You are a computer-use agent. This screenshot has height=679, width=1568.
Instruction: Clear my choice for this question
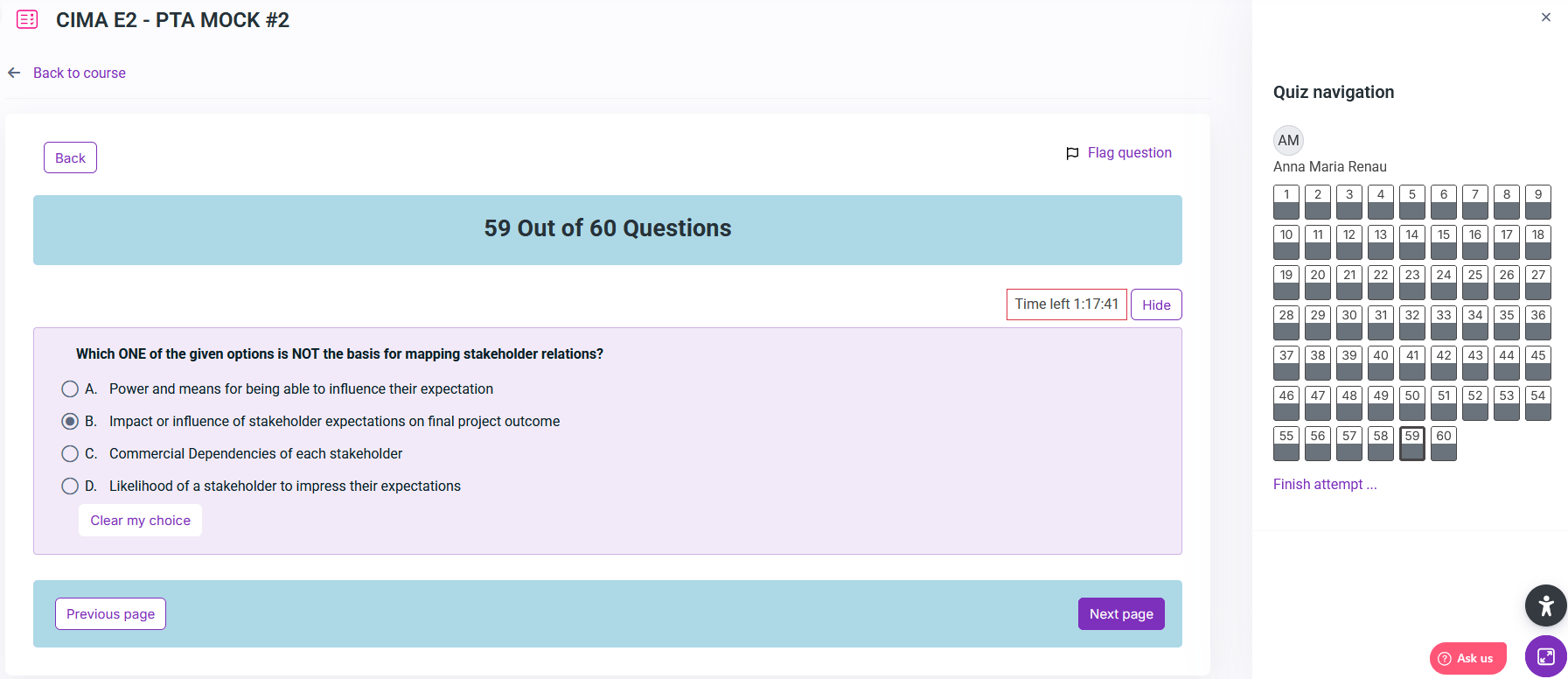140,520
